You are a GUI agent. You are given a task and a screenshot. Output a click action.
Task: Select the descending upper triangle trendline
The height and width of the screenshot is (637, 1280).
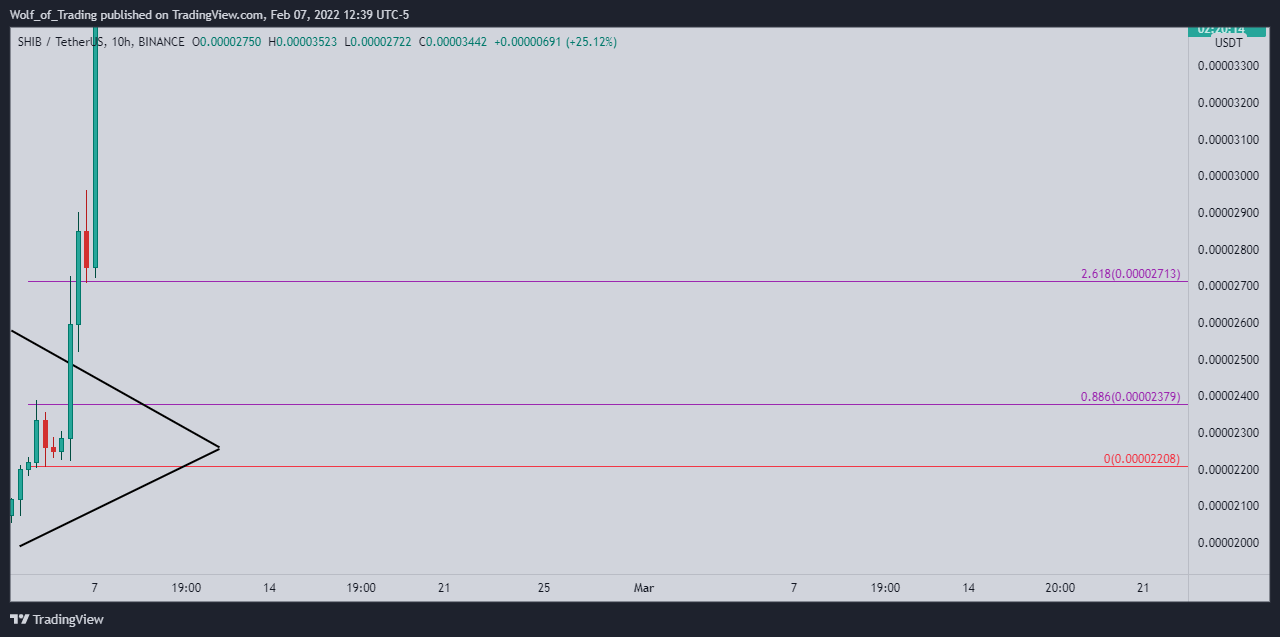click(114, 389)
